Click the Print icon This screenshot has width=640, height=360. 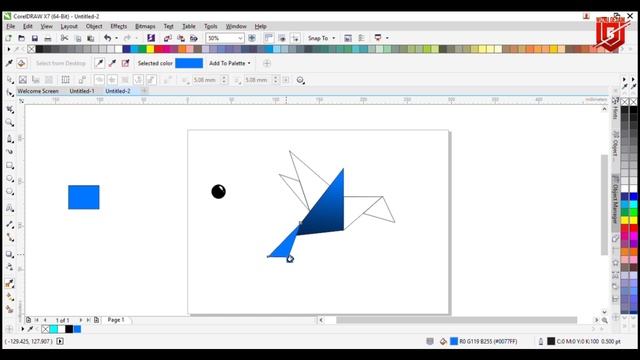pyautogui.click(x=48, y=38)
